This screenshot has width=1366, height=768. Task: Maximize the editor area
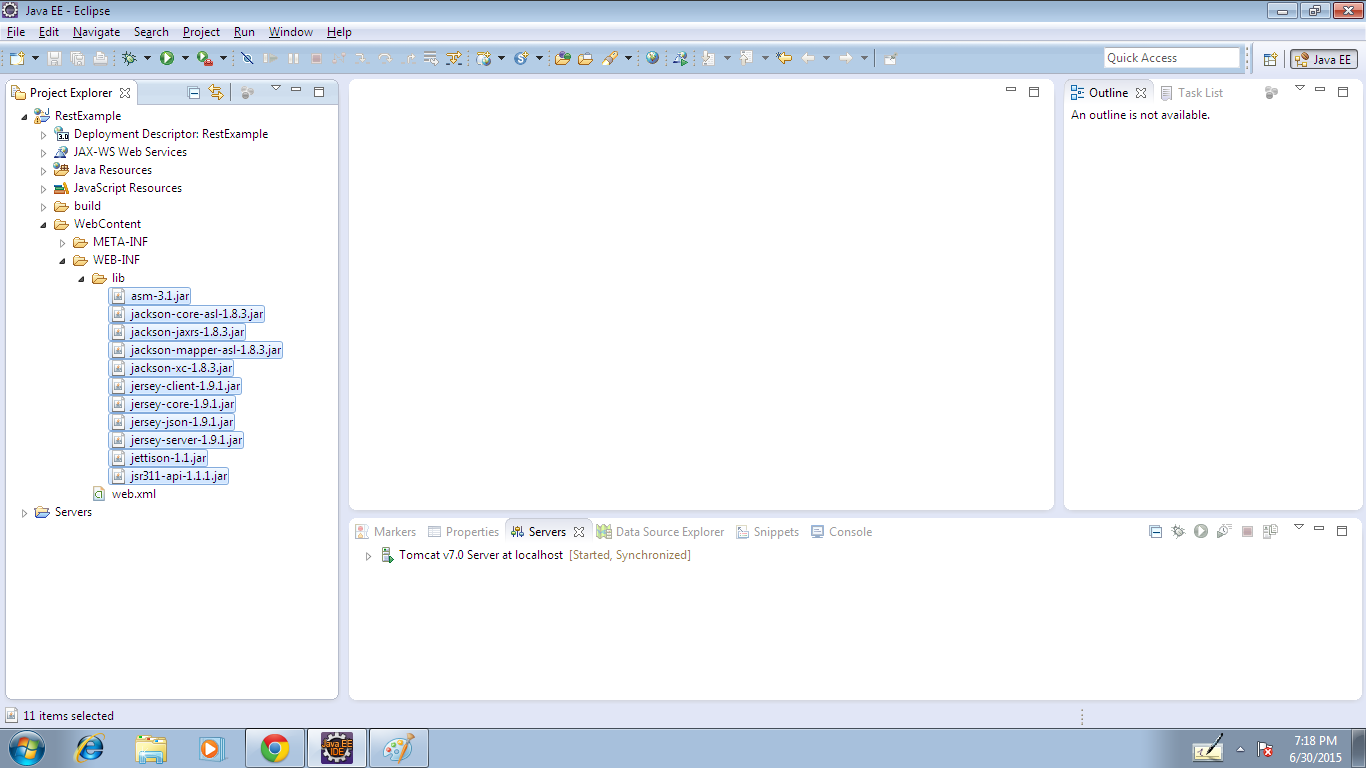(x=1034, y=92)
